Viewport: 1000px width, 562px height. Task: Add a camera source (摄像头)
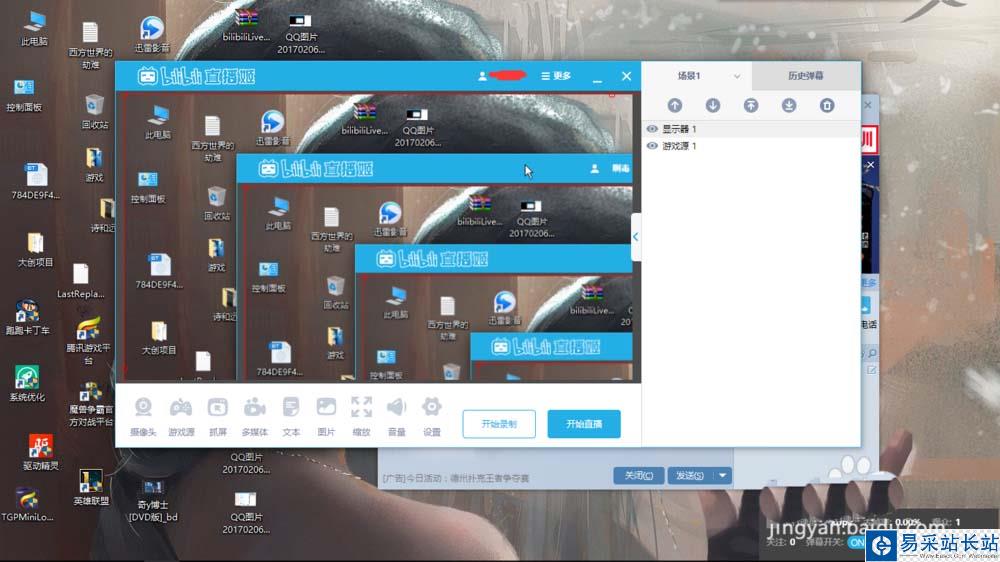(143, 416)
